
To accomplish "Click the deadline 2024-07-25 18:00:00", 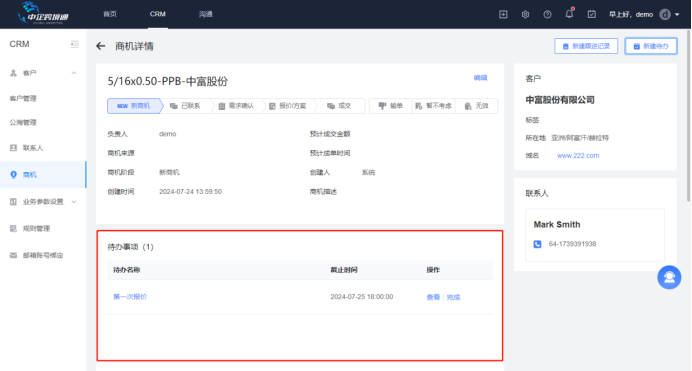I will coord(361,297).
